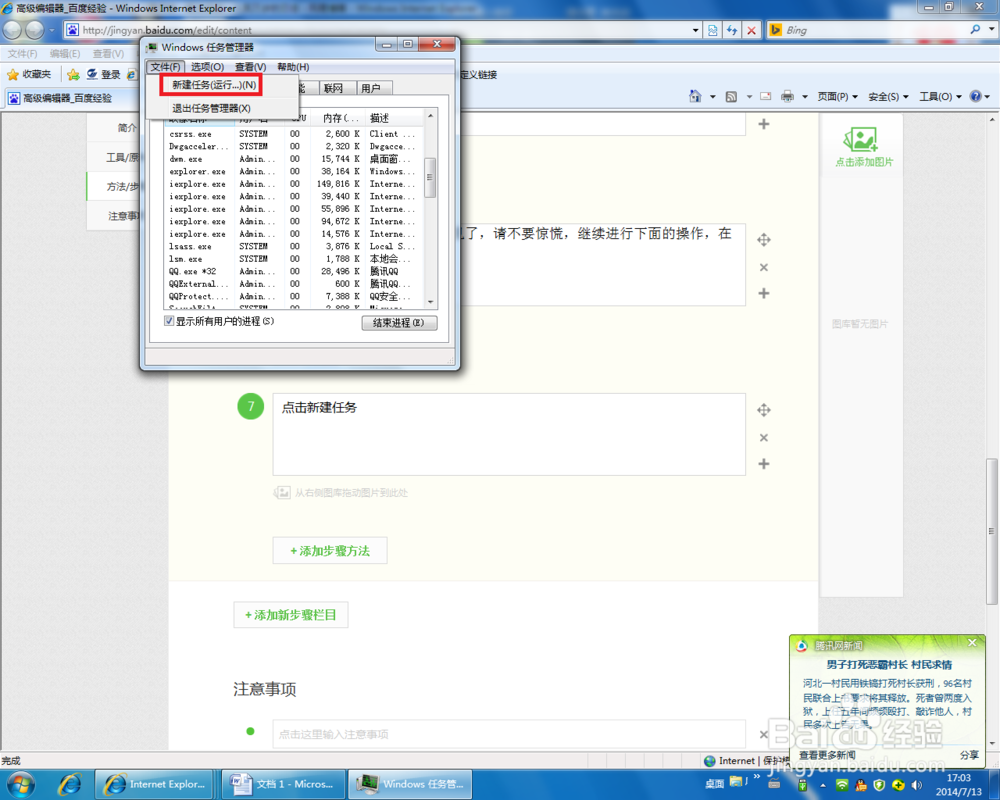This screenshot has height=800, width=1000.
Task: Click the move handle beside step 7
Action: click(x=763, y=410)
